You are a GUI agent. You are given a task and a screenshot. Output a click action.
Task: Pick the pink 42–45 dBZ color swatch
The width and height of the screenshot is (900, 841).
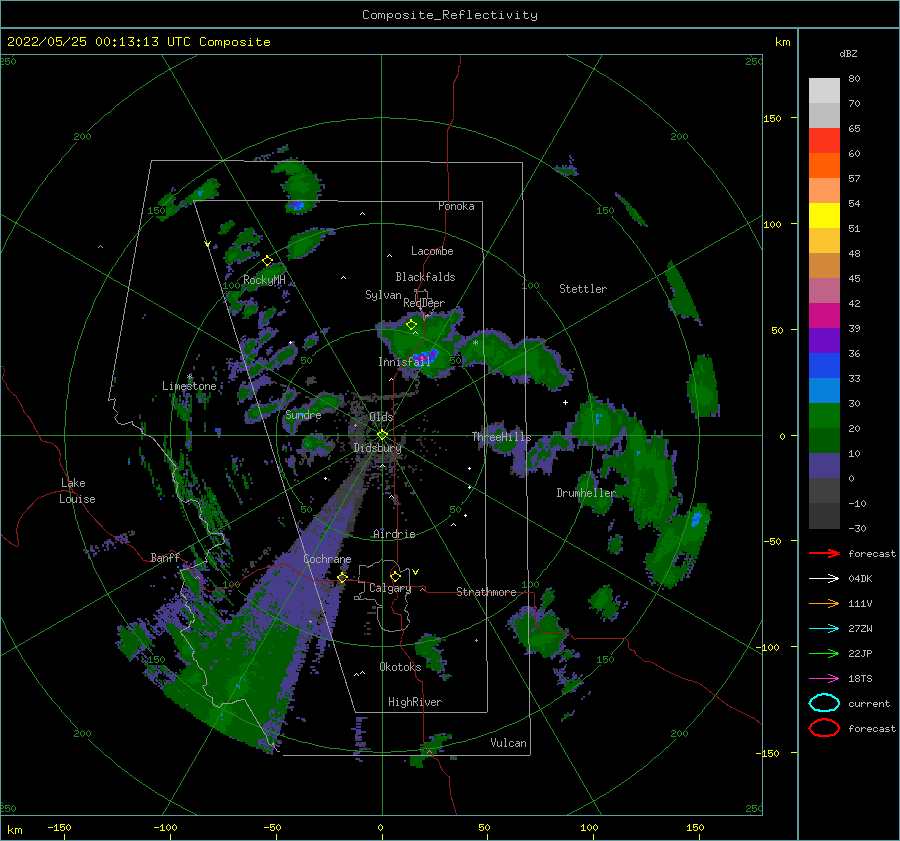click(824, 290)
